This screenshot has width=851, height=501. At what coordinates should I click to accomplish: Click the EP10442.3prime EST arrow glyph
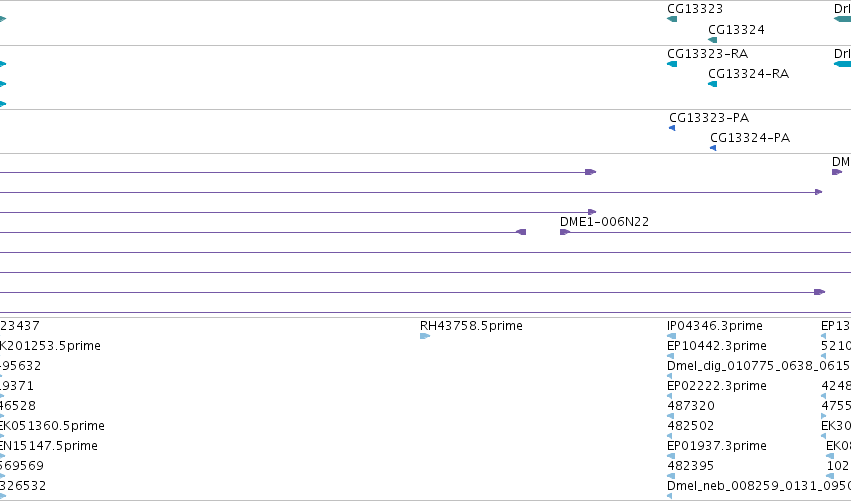pos(670,356)
